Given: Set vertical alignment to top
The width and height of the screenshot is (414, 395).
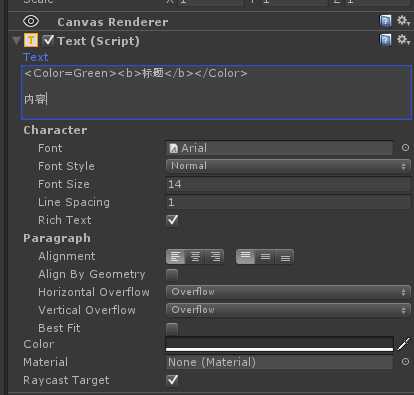Looking at the screenshot, I should coord(245,257).
